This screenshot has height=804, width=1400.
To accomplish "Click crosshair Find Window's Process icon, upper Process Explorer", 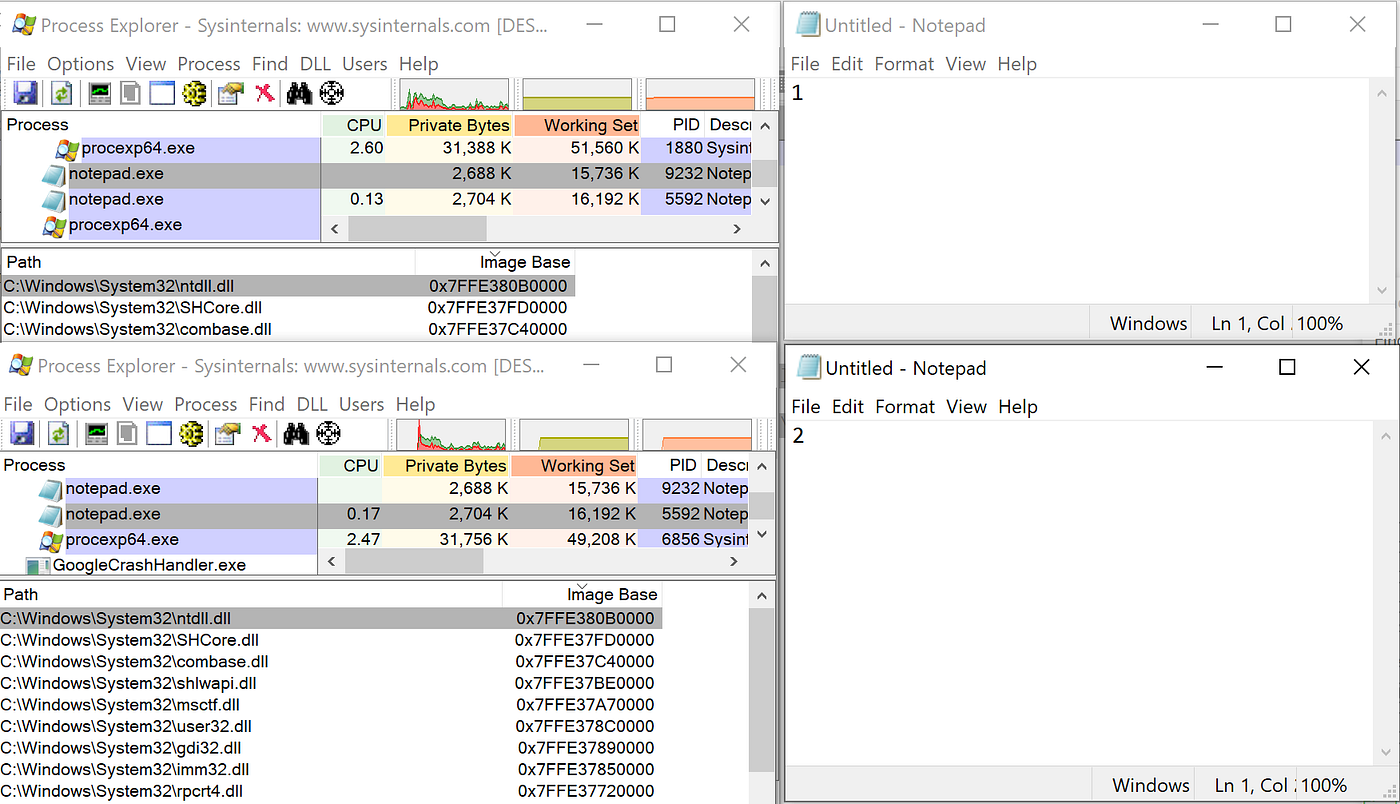I will tap(331, 94).
